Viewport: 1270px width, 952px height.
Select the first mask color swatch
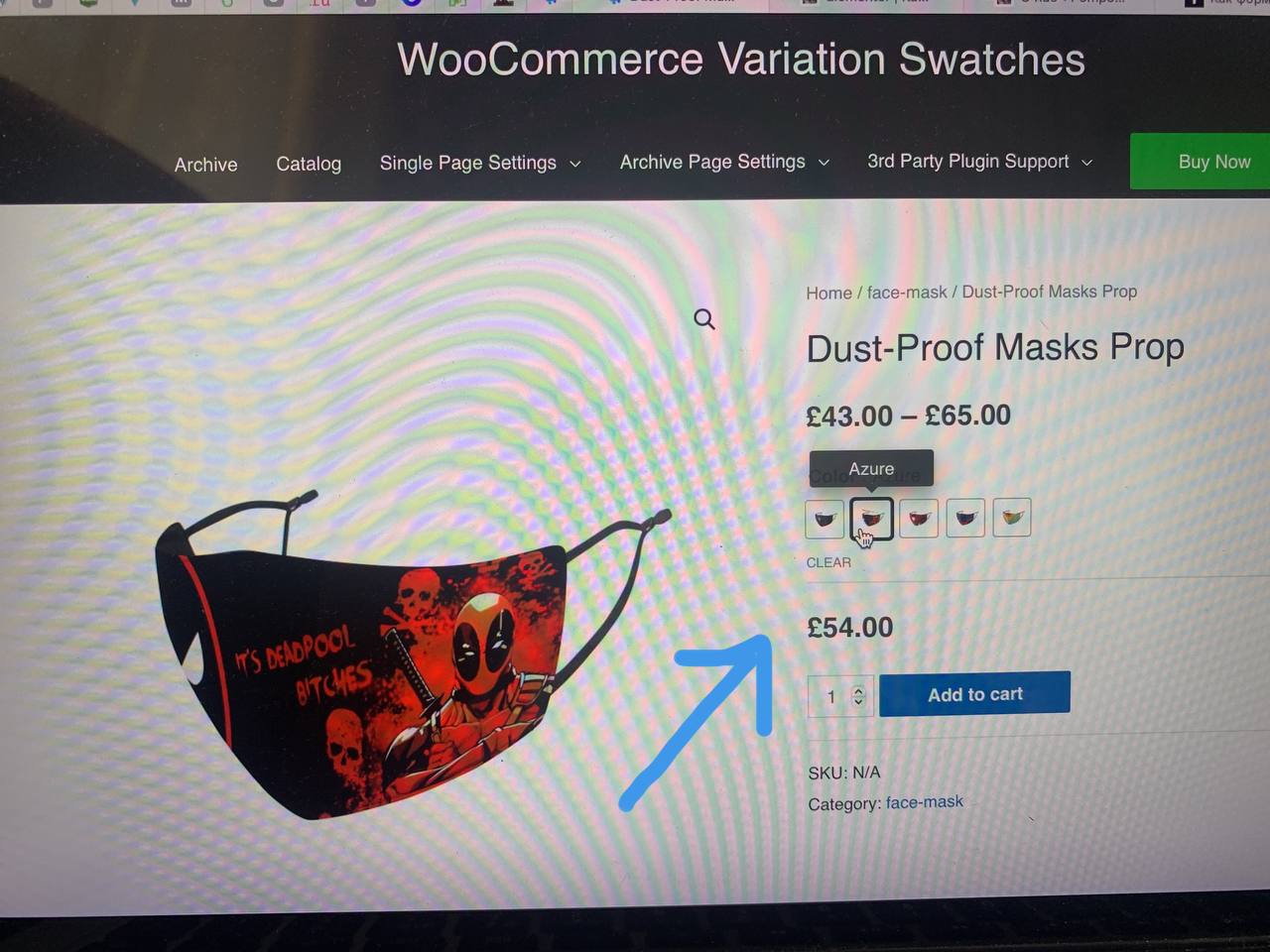825,519
